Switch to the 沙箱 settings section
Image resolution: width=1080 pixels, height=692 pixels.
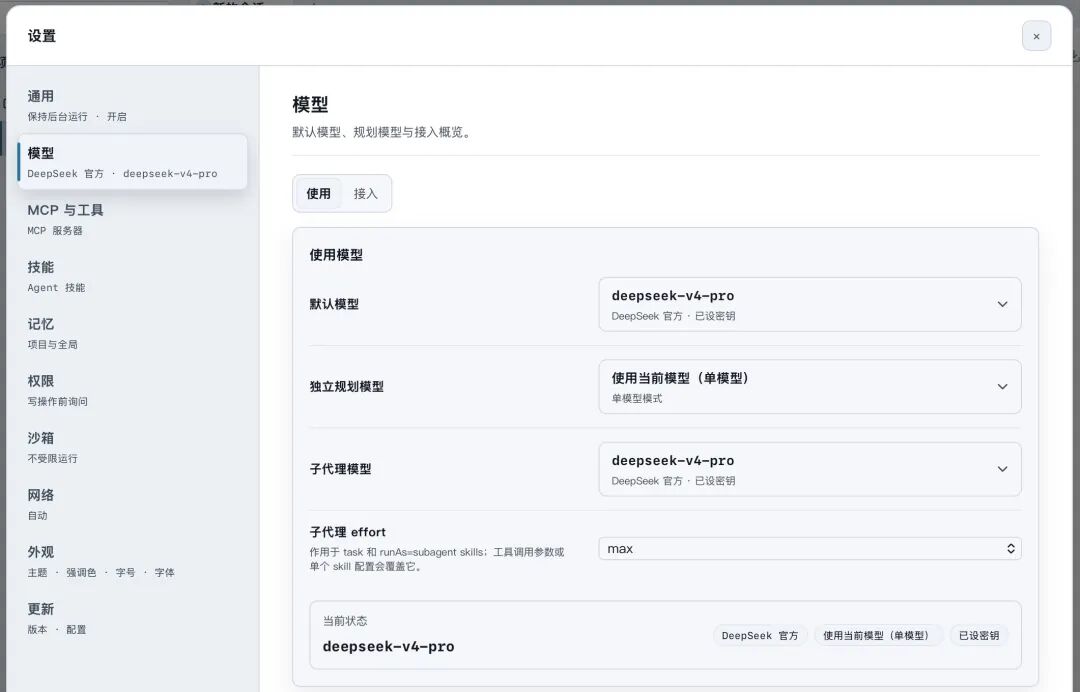point(132,448)
